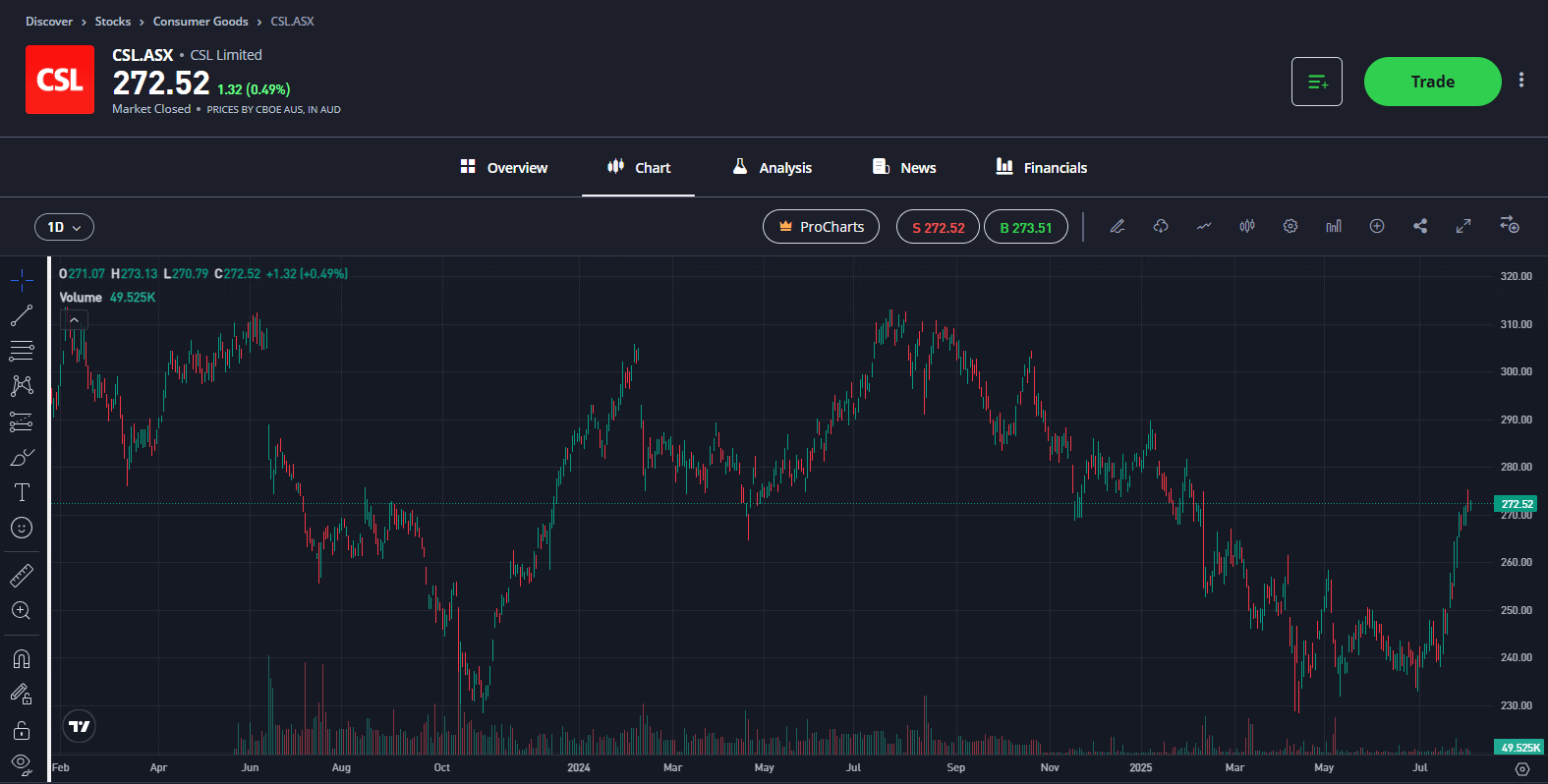Toggle stay in drawing mode
The image size is (1548, 784).
coord(22,695)
